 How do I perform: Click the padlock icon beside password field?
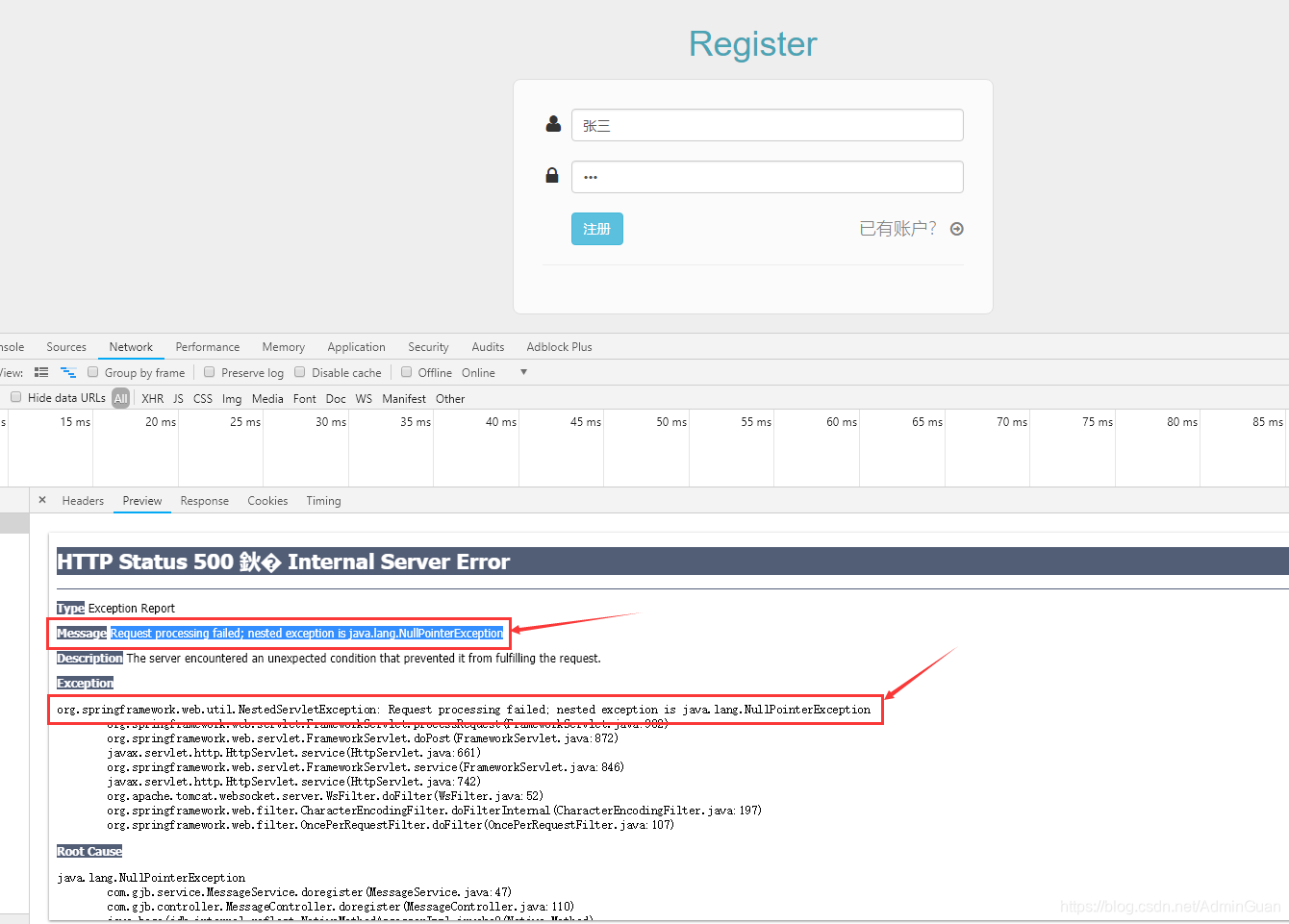coord(551,175)
